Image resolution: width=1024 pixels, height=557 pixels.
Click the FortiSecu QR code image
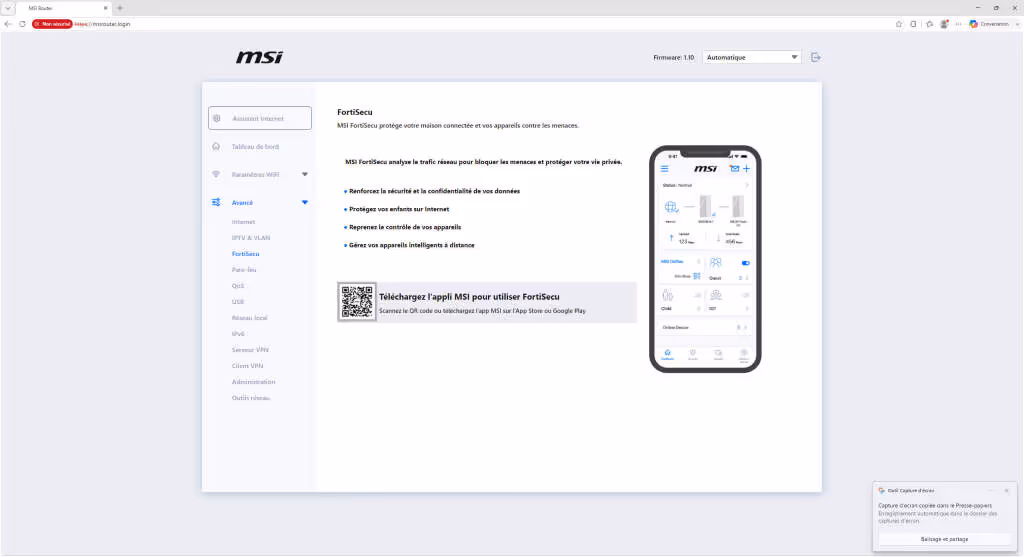357,302
